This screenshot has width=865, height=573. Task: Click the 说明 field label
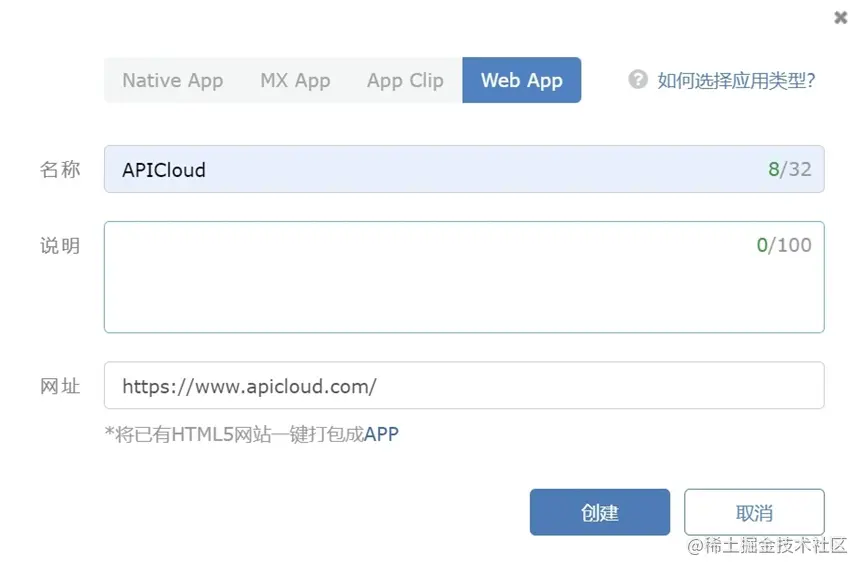pyautogui.click(x=60, y=245)
